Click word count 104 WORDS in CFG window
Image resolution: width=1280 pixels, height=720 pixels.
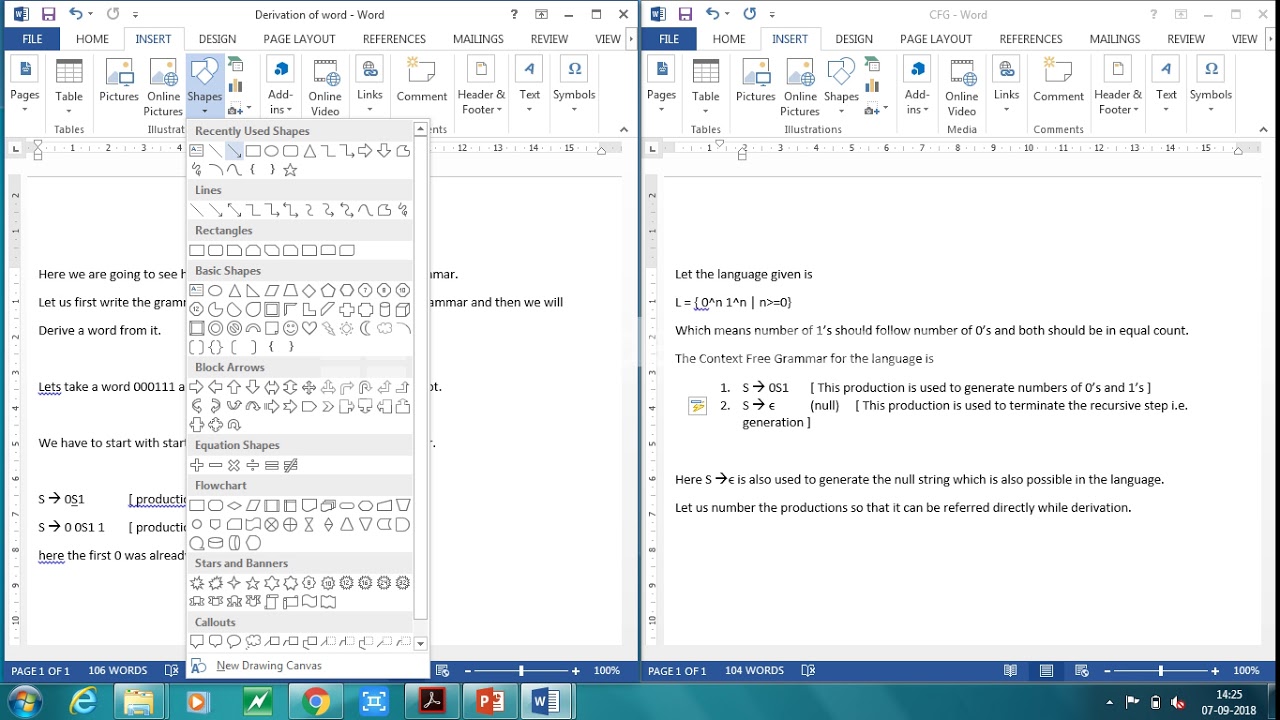754,671
